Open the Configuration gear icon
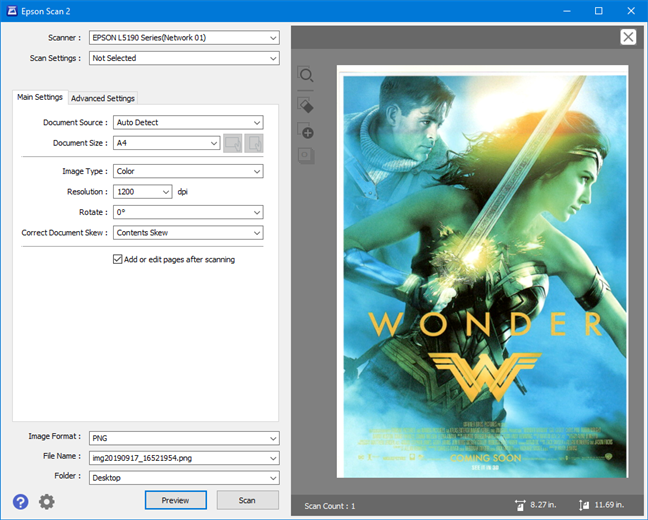The image size is (648, 520). point(46,501)
